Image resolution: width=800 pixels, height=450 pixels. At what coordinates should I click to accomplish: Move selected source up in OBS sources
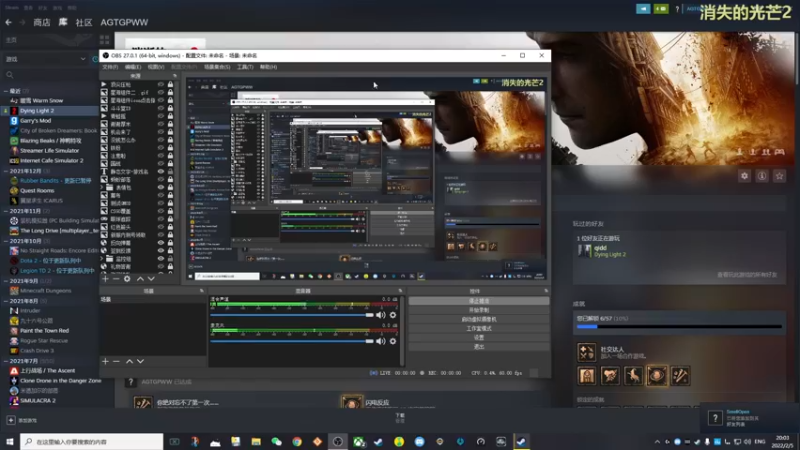point(140,279)
